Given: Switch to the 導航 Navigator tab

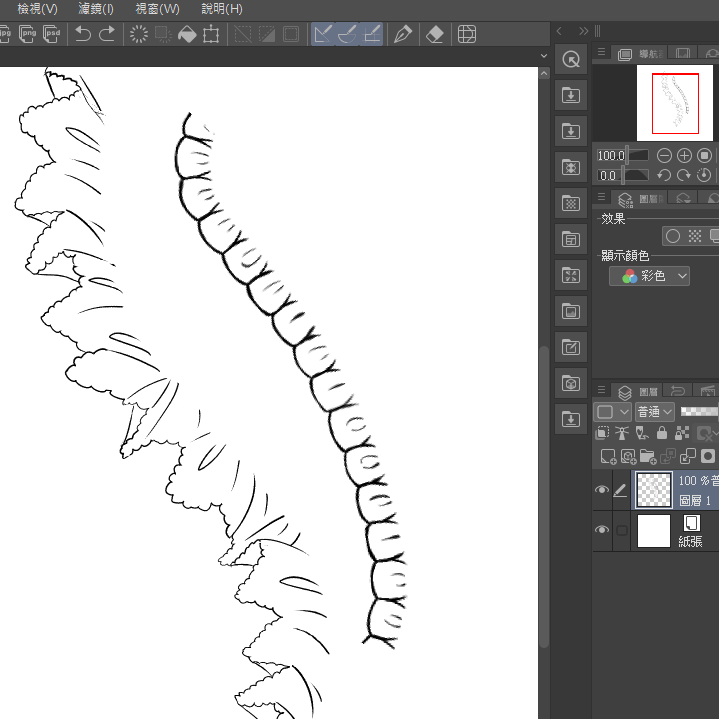Looking at the screenshot, I should pos(641,54).
